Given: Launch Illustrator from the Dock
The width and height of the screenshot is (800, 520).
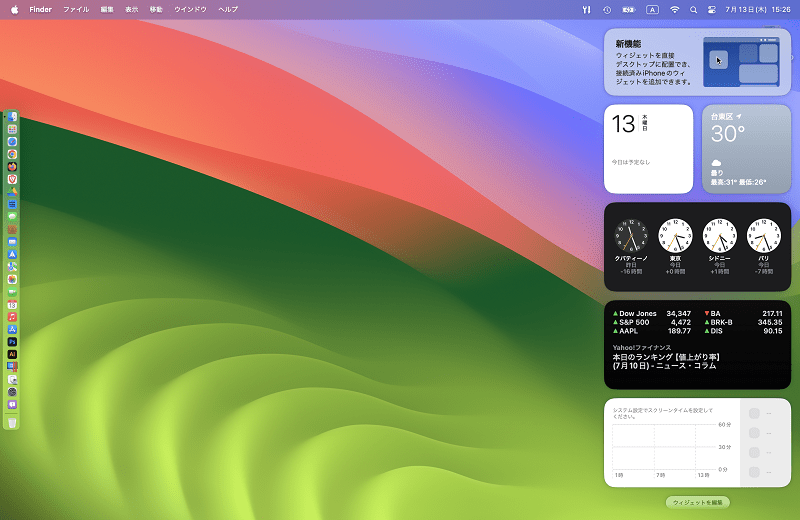Looking at the screenshot, I should (x=12, y=354).
